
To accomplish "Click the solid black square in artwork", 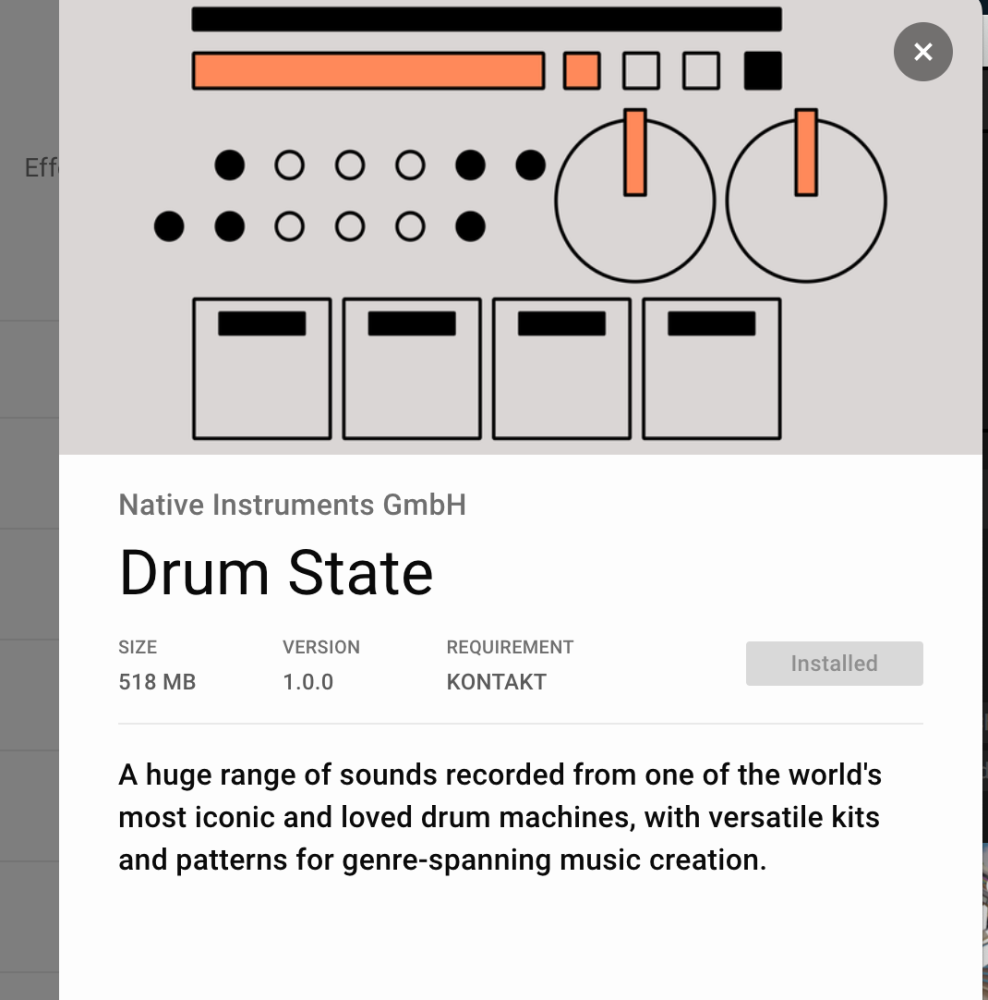I will coord(763,71).
